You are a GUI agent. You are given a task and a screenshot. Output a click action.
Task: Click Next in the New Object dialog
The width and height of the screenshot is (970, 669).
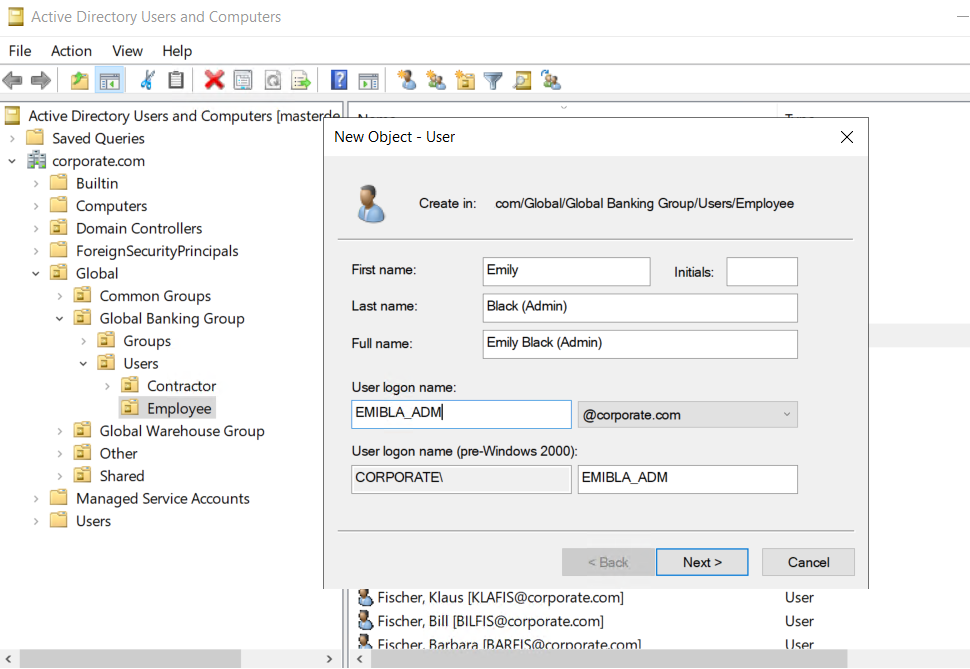point(702,562)
